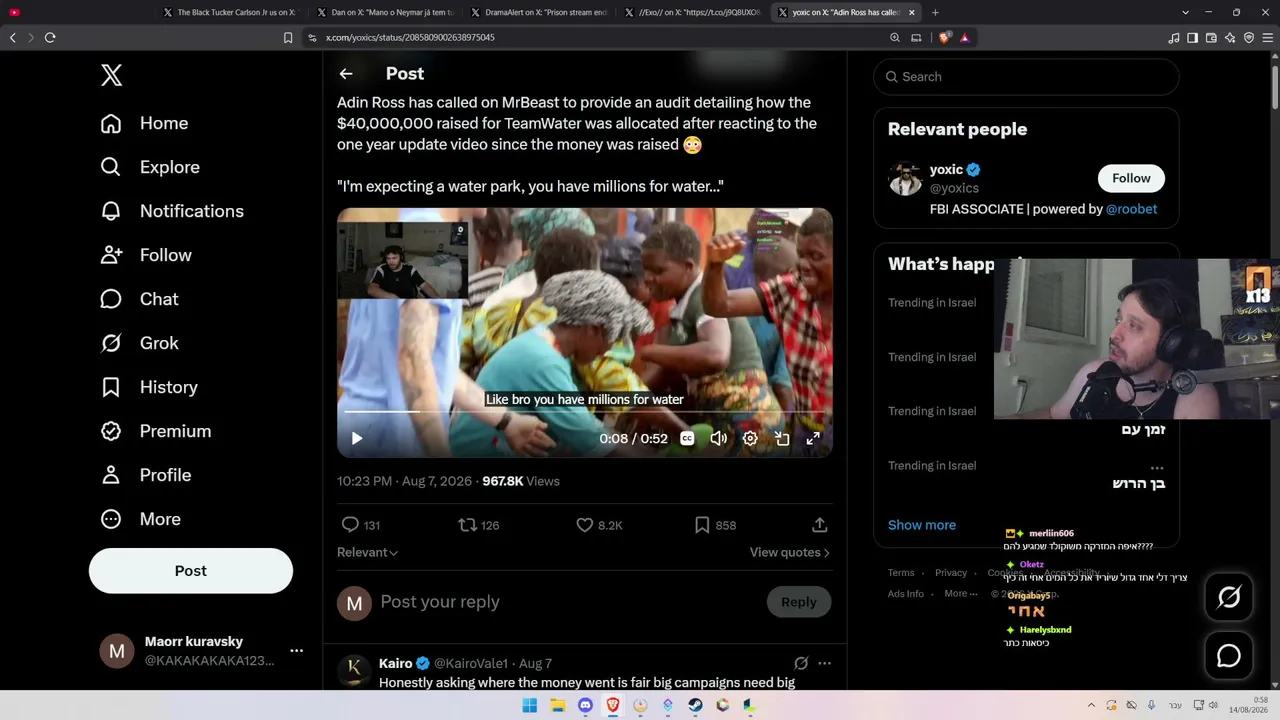
Task: Click the Reply button
Action: click(x=798, y=602)
